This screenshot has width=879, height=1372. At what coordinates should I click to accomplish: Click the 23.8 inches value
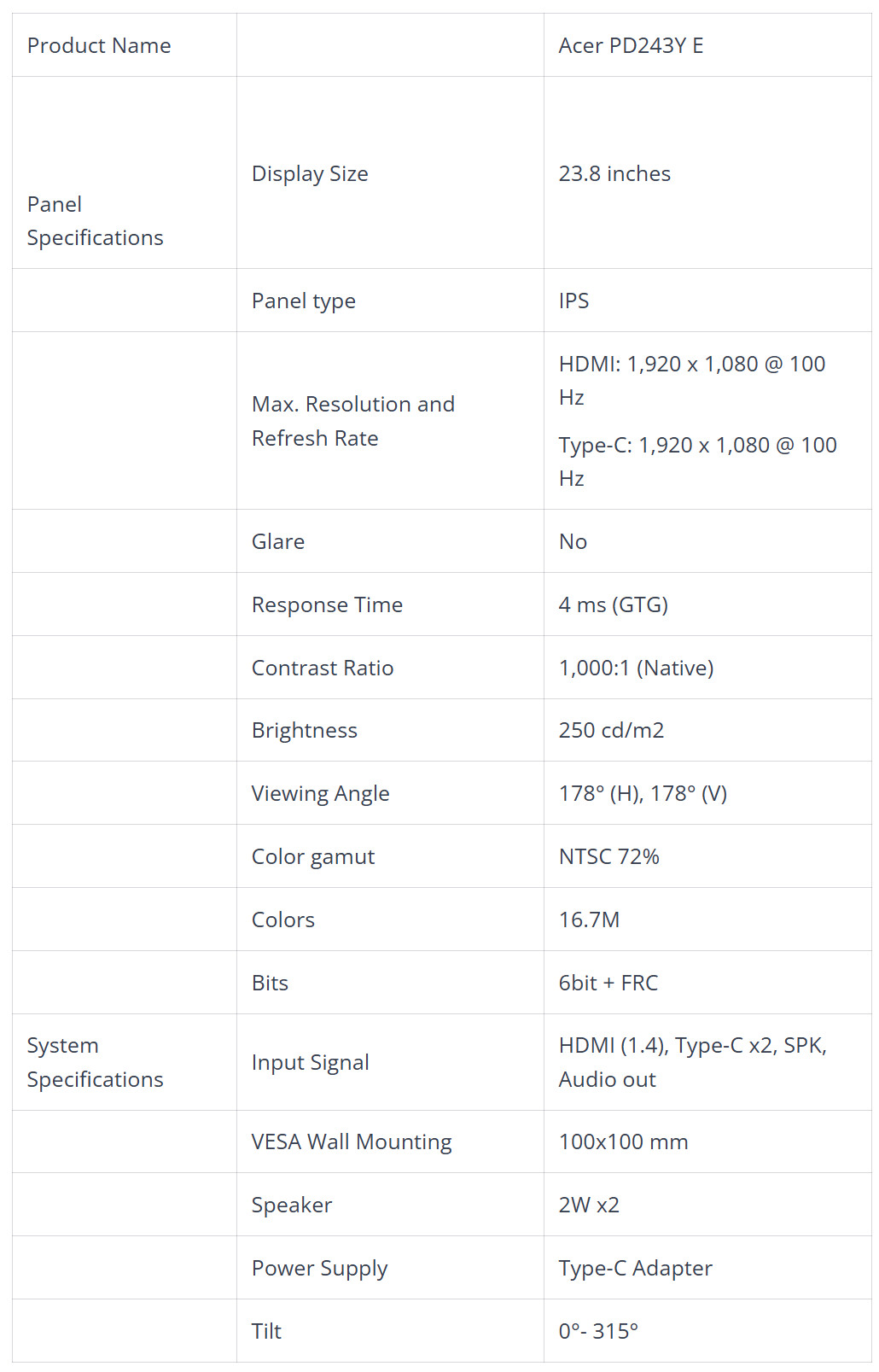coord(614,173)
